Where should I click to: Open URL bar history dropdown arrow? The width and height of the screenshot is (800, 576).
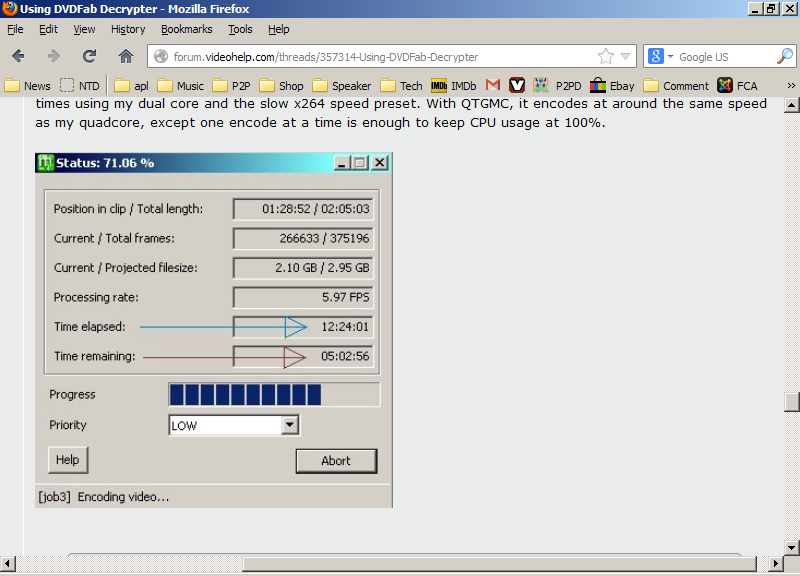pyautogui.click(x=626, y=56)
